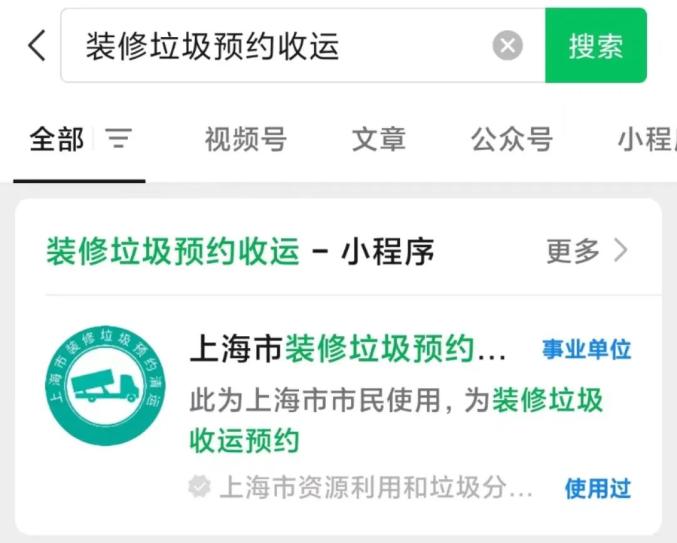Viewport: 677px width, 543px height.
Task: Open the publisher name 上海市资源利用和垃圾分…
Action: click(376, 487)
